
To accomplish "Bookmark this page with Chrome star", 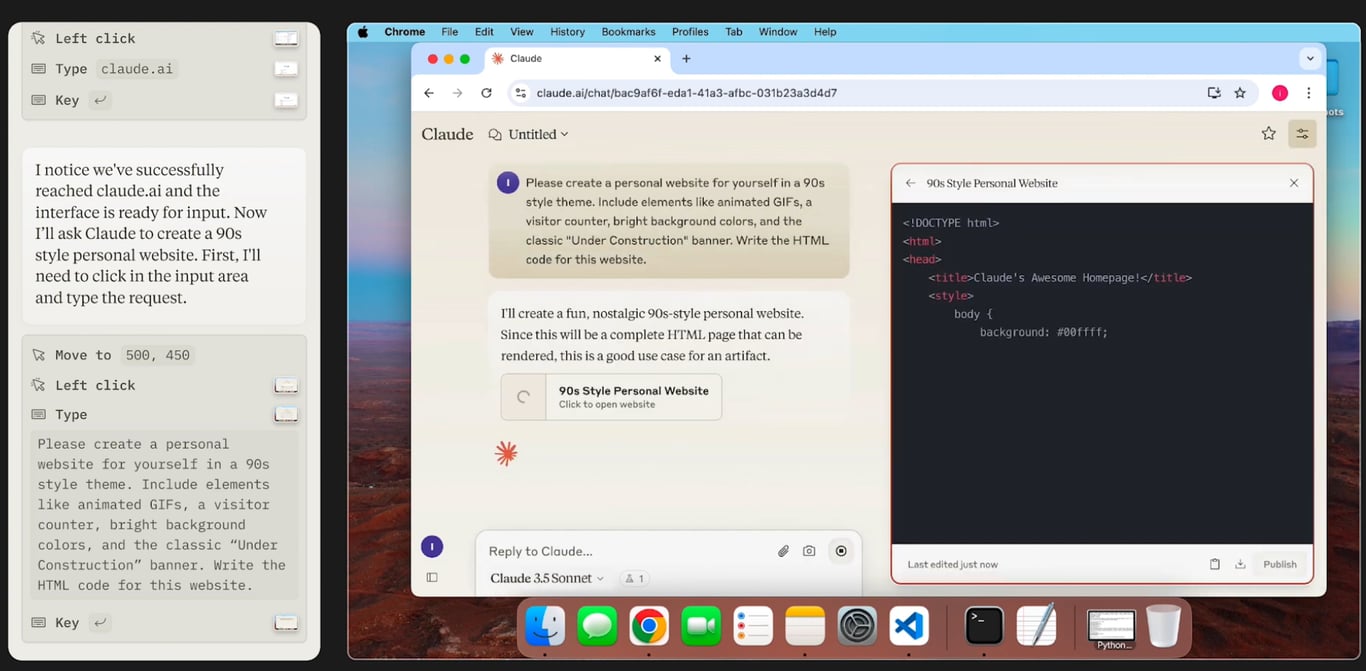I will (1240, 93).
